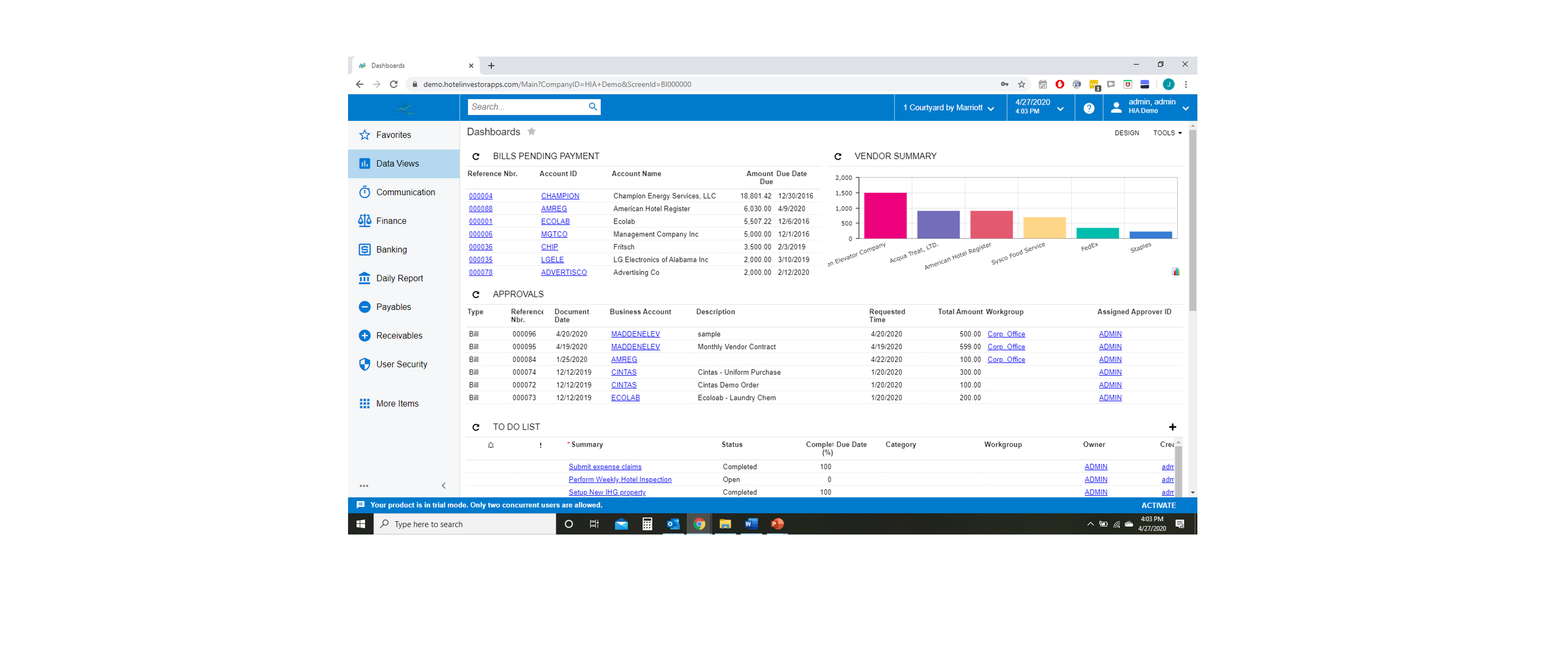
Task: Add Dashboards to favorites star
Action: click(x=531, y=131)
